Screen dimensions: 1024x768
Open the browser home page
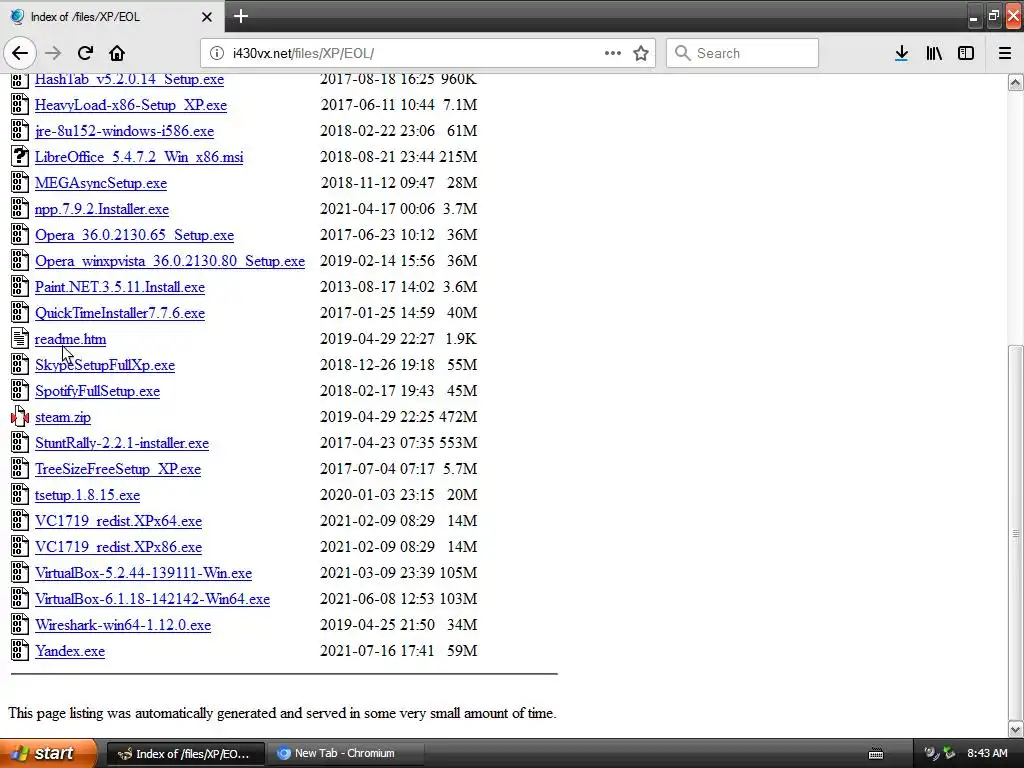[117, 53]
